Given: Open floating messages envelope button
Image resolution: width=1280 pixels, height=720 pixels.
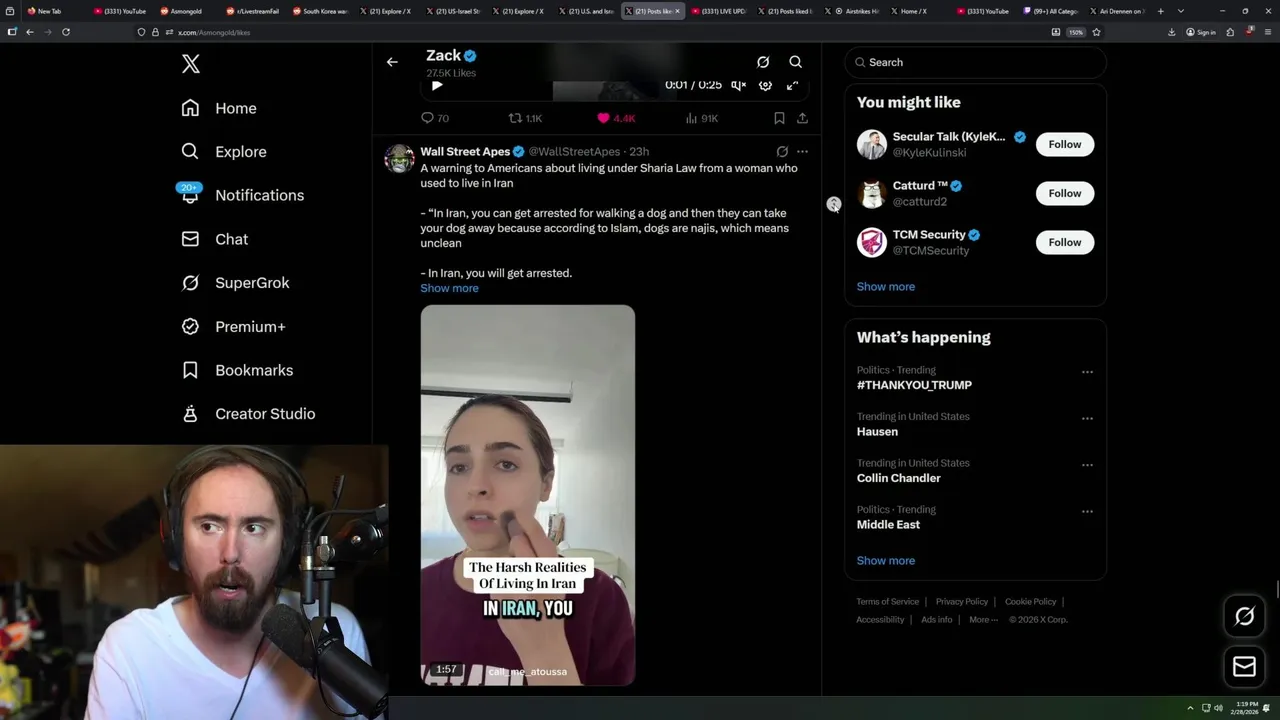Looking at the screenshot, I should click(x=1244, y=667).
